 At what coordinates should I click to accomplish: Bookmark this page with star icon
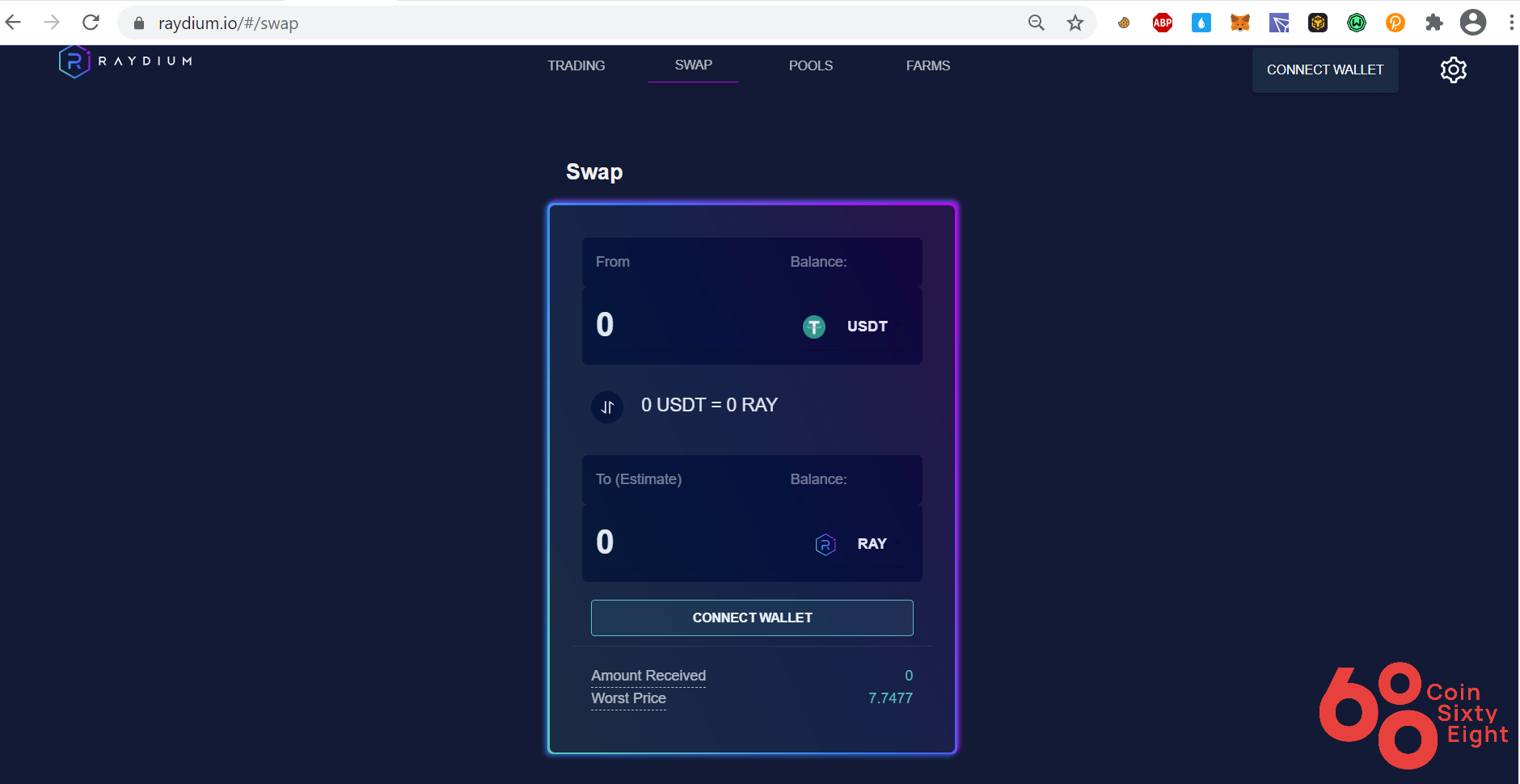coord(1075,23)
